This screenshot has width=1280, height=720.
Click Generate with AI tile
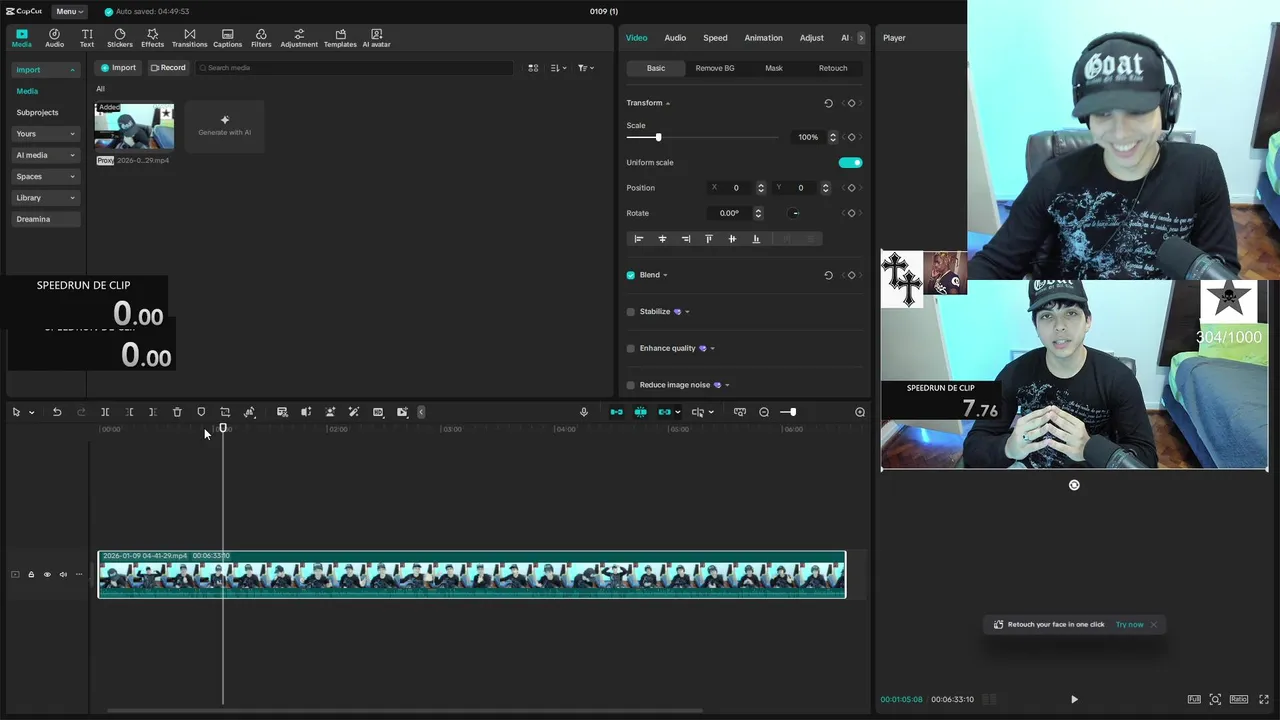225,126
